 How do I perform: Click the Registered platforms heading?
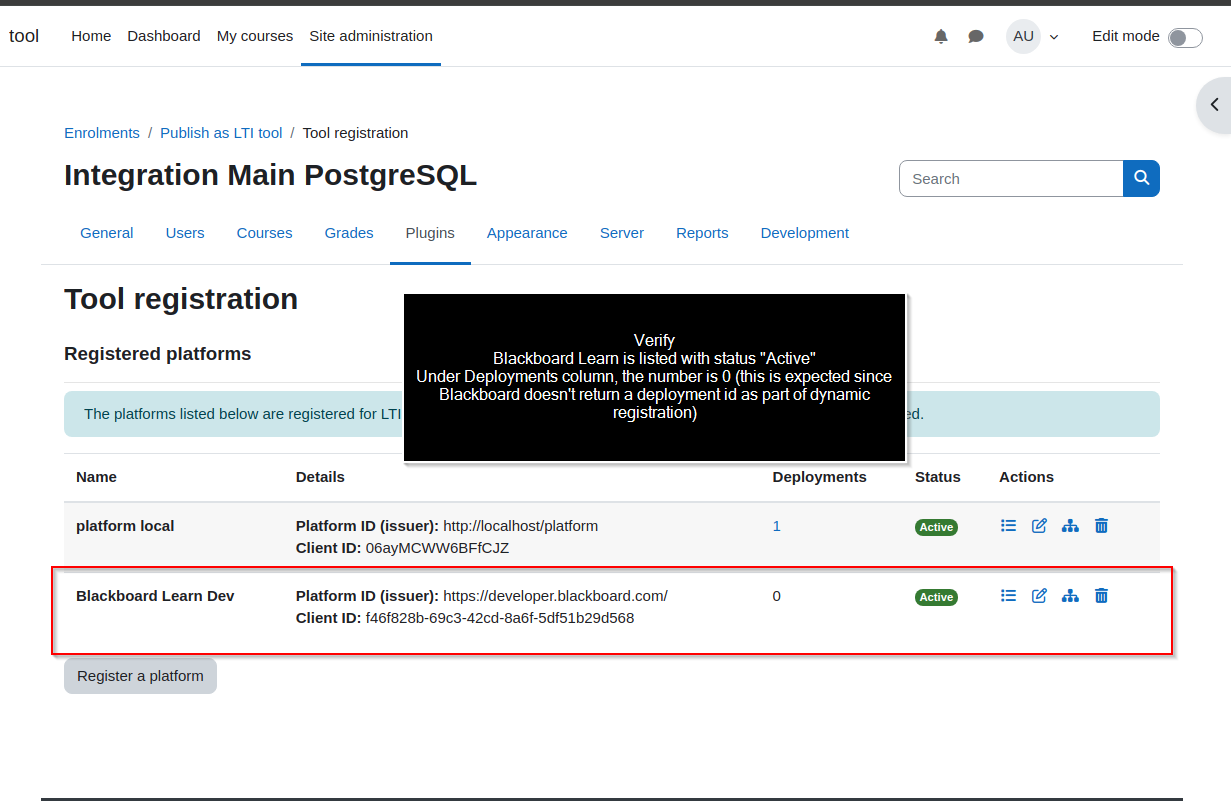tap(158, 354)
